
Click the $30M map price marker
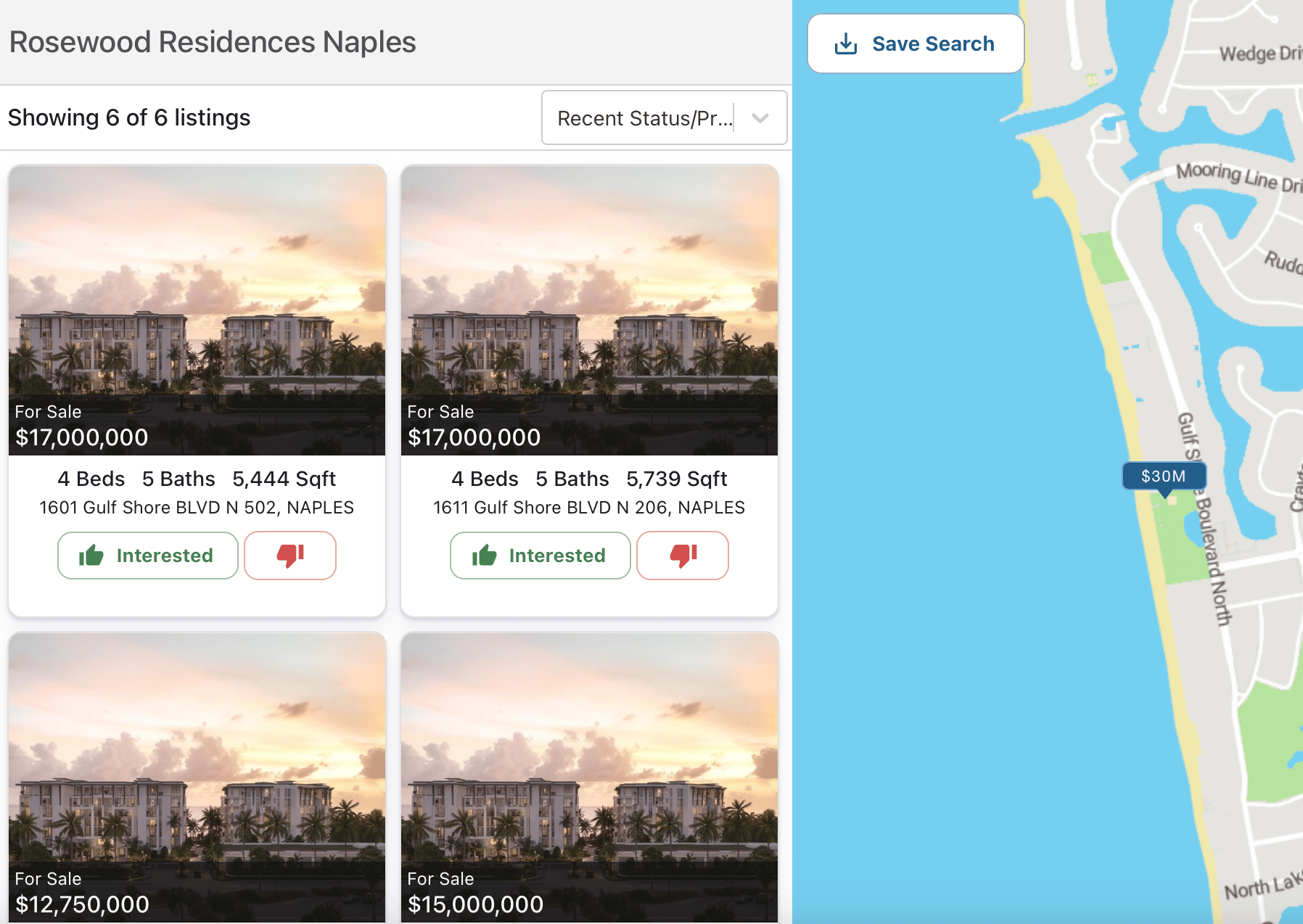tap(1164, 477)
